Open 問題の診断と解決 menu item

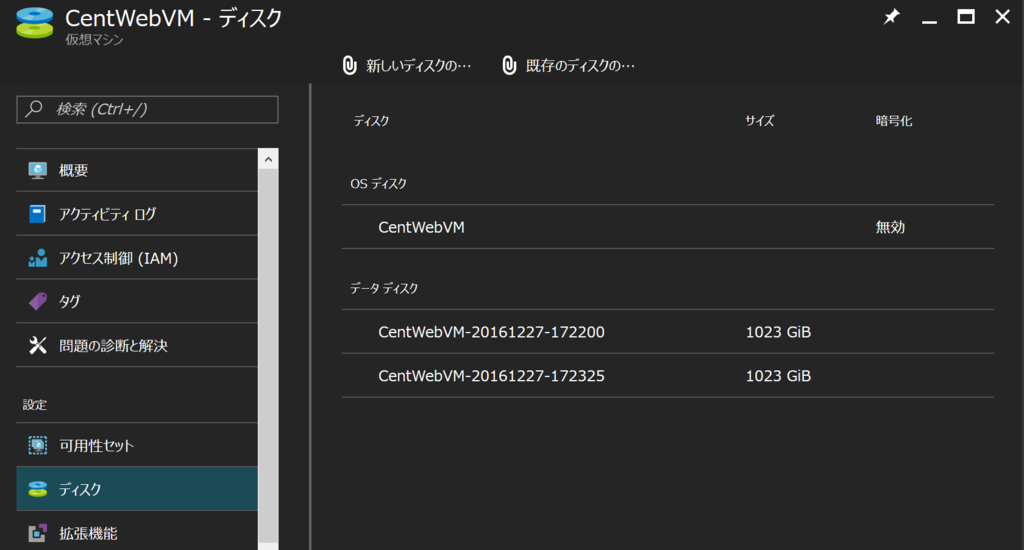(137, 345)
